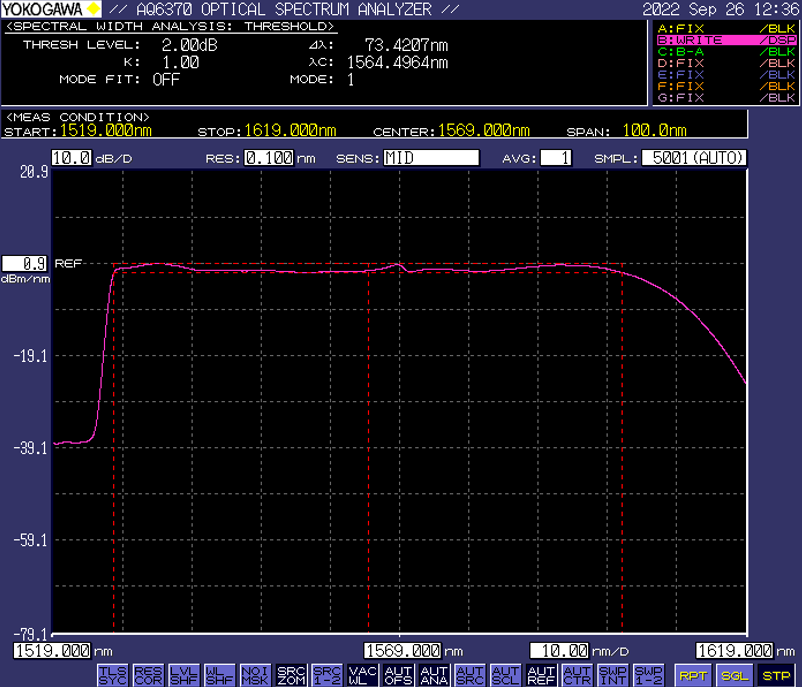
Task: Click the LVL SHF level shift icon
Action: 183,675
